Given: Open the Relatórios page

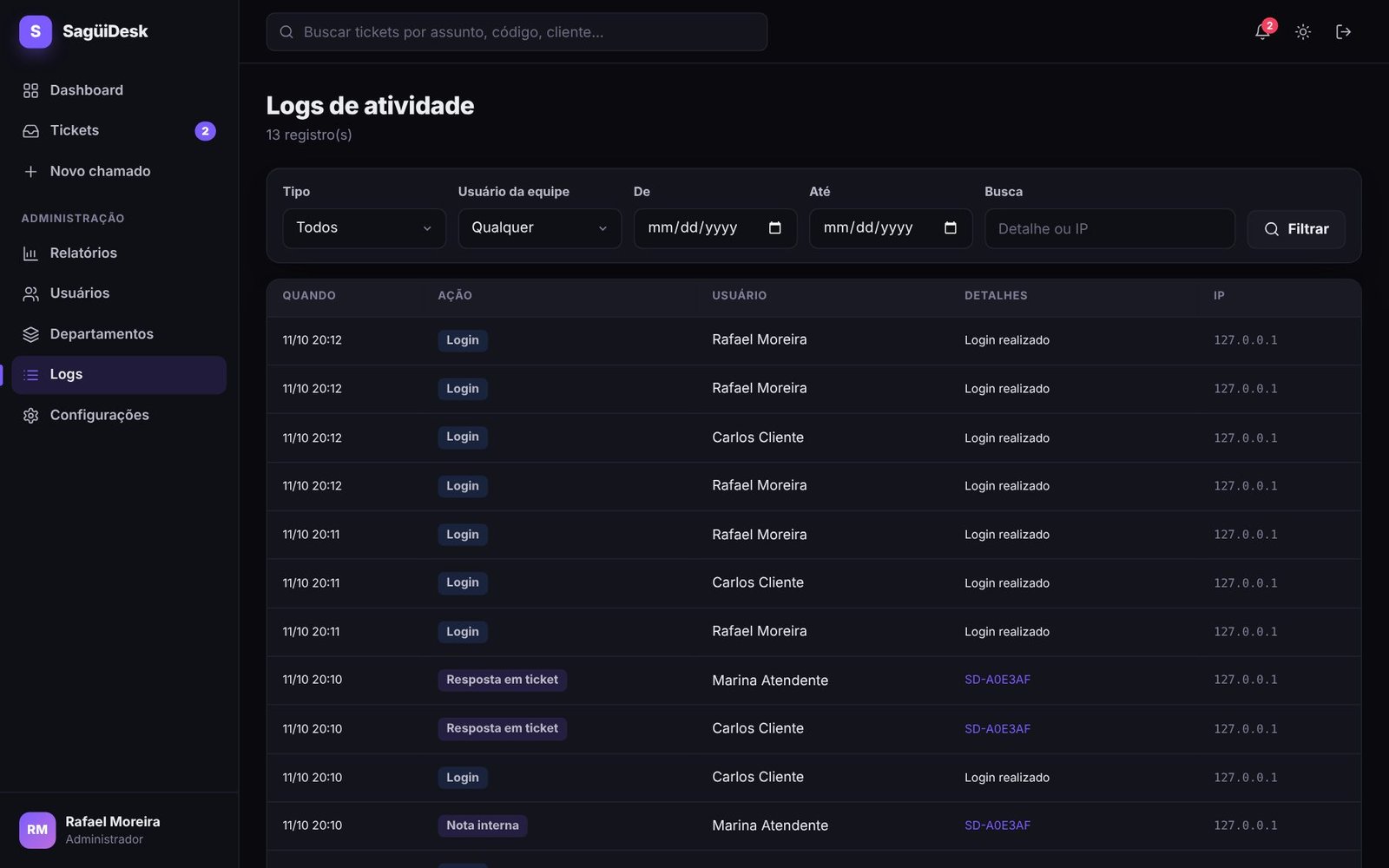Looking at the screenshot, I should (119, 253).
